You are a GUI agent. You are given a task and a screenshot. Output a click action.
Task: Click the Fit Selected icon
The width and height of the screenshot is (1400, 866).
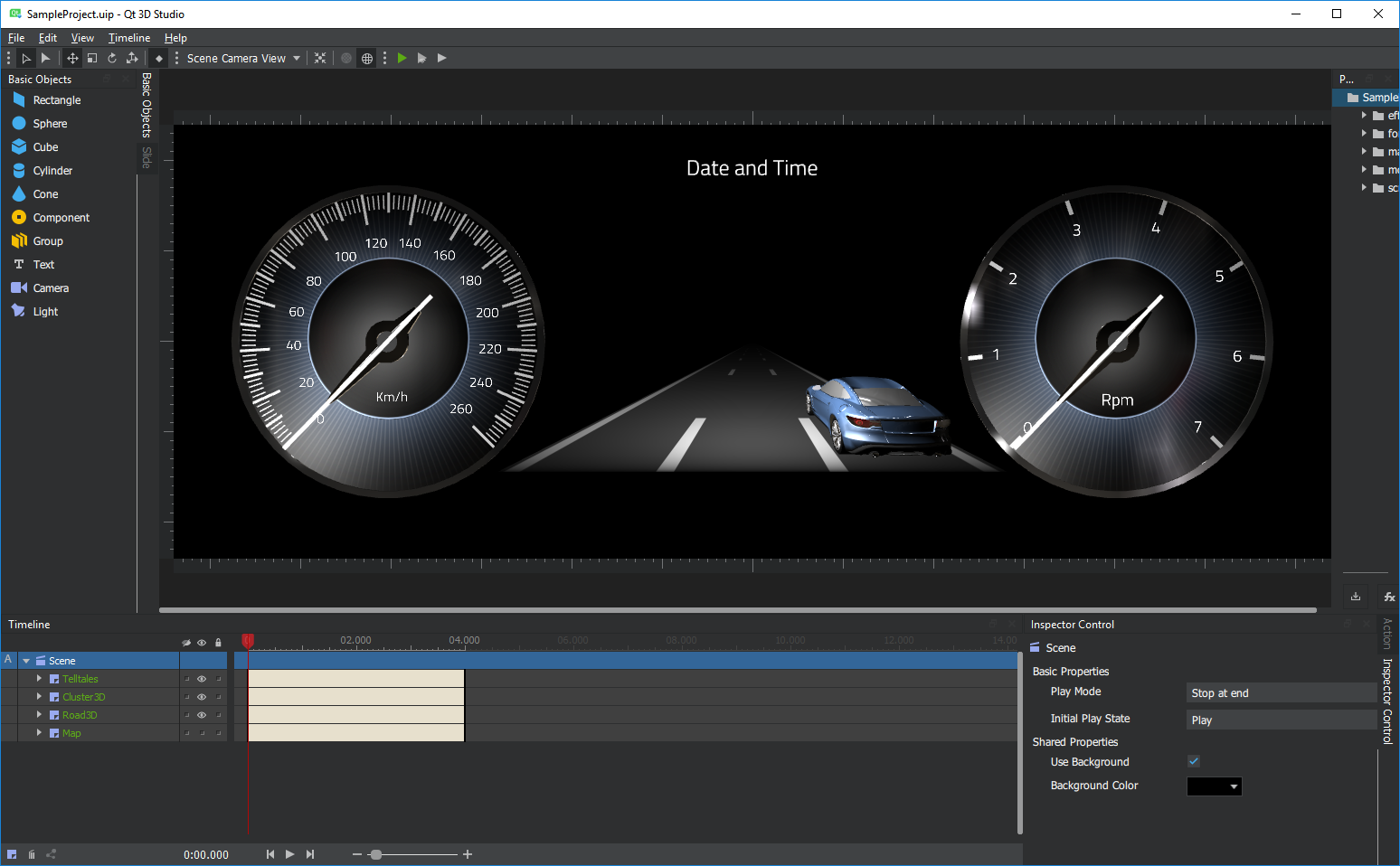[320, 58]
